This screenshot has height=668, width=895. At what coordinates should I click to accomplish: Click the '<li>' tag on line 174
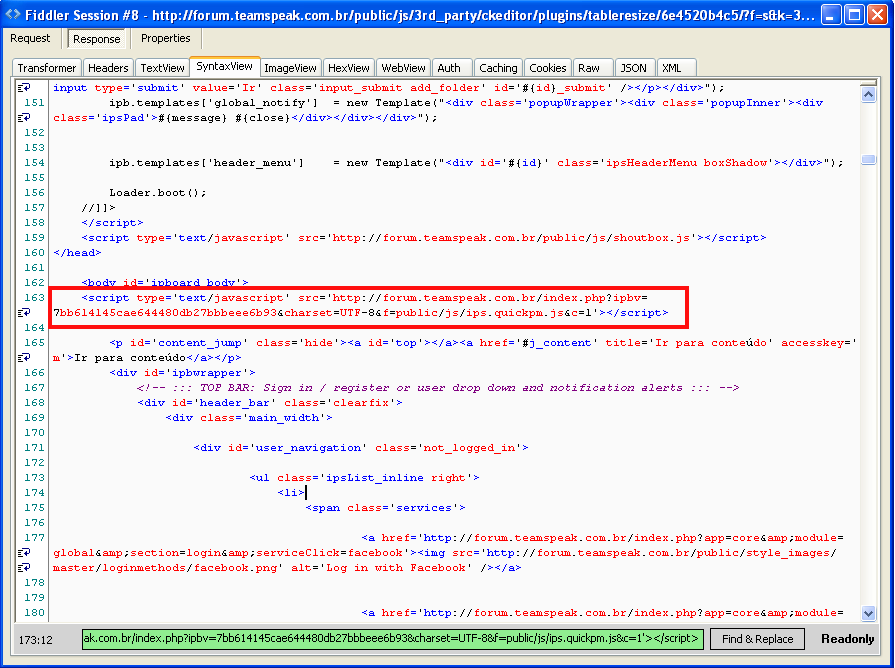click(291, 493)
